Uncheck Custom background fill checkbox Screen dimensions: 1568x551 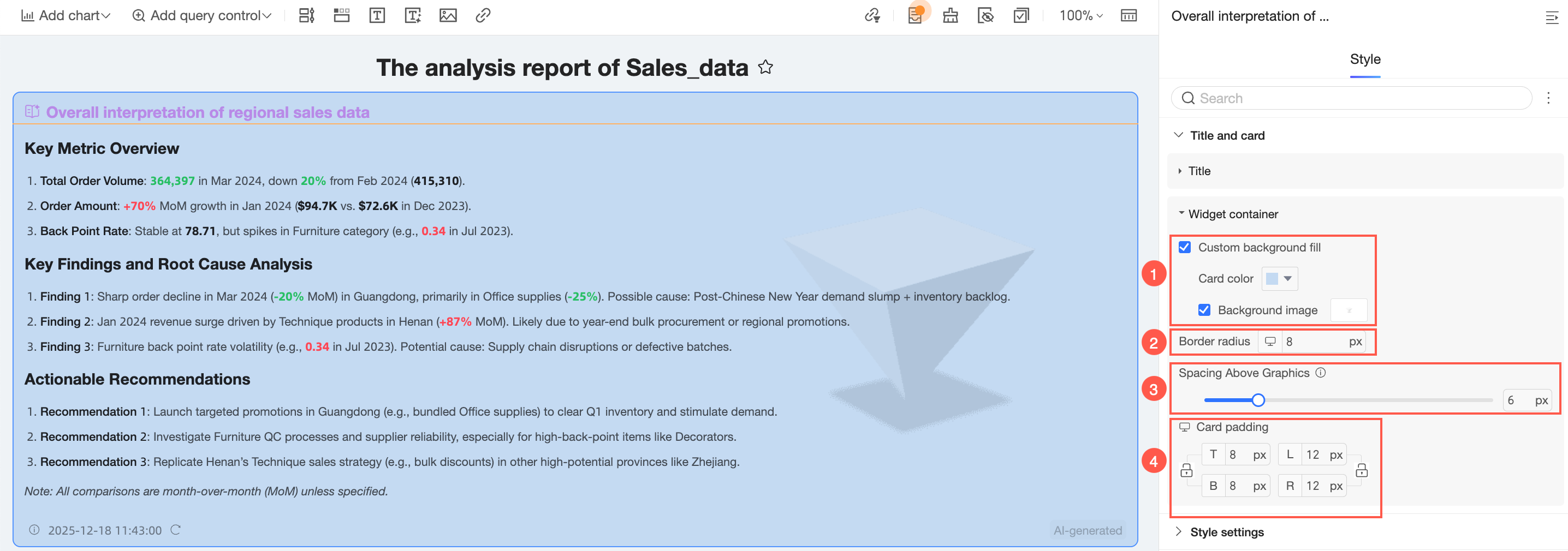coord(1185,248)
